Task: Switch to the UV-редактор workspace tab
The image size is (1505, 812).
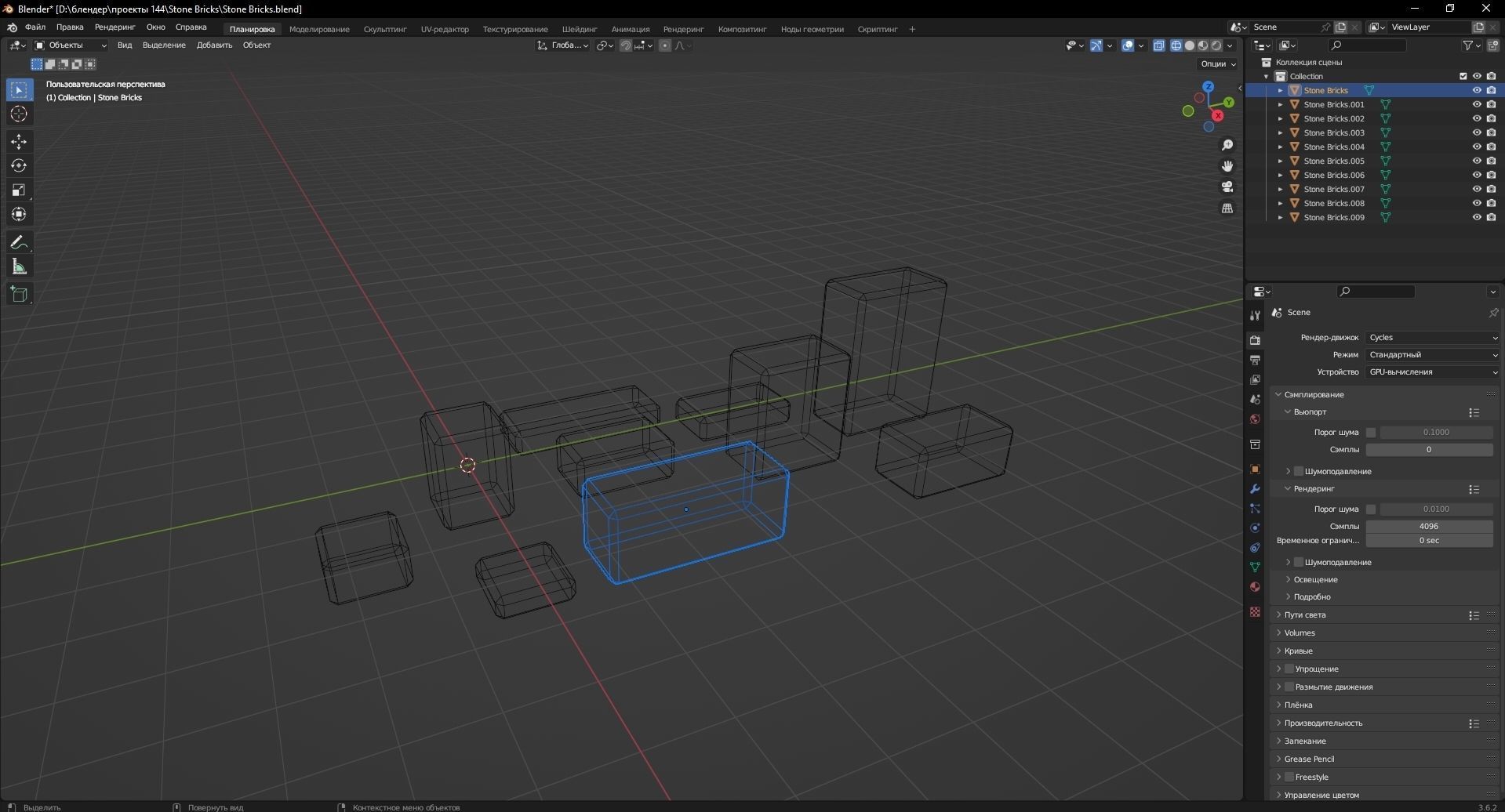Action: [x=445, y=29]
